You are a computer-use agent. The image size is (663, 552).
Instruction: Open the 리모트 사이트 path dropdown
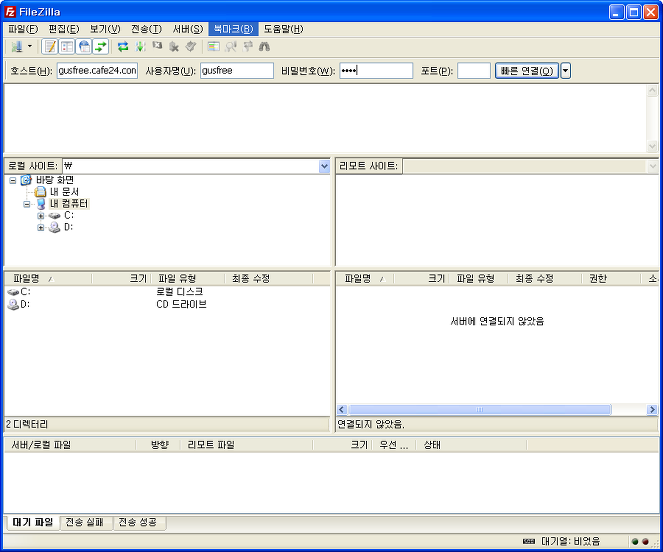coord(652,166)
